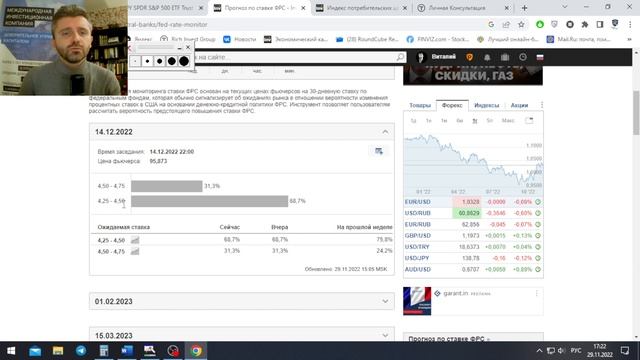Viewport: 640px width, 360px height.
Task: Select the 1м chart timeframe
Action: point(444,120)
